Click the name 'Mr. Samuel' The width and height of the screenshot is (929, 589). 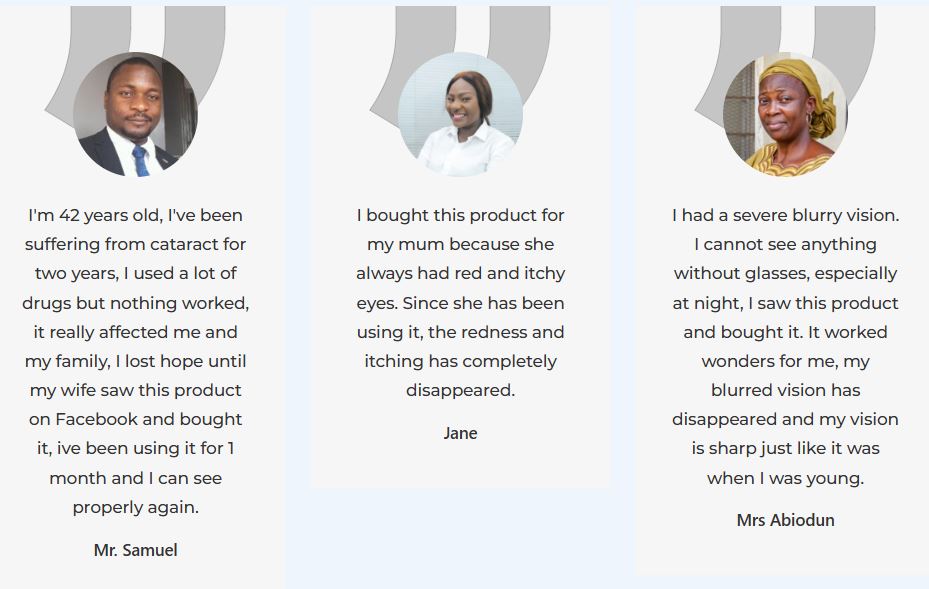pyautogui.click(x=135, y=550)
